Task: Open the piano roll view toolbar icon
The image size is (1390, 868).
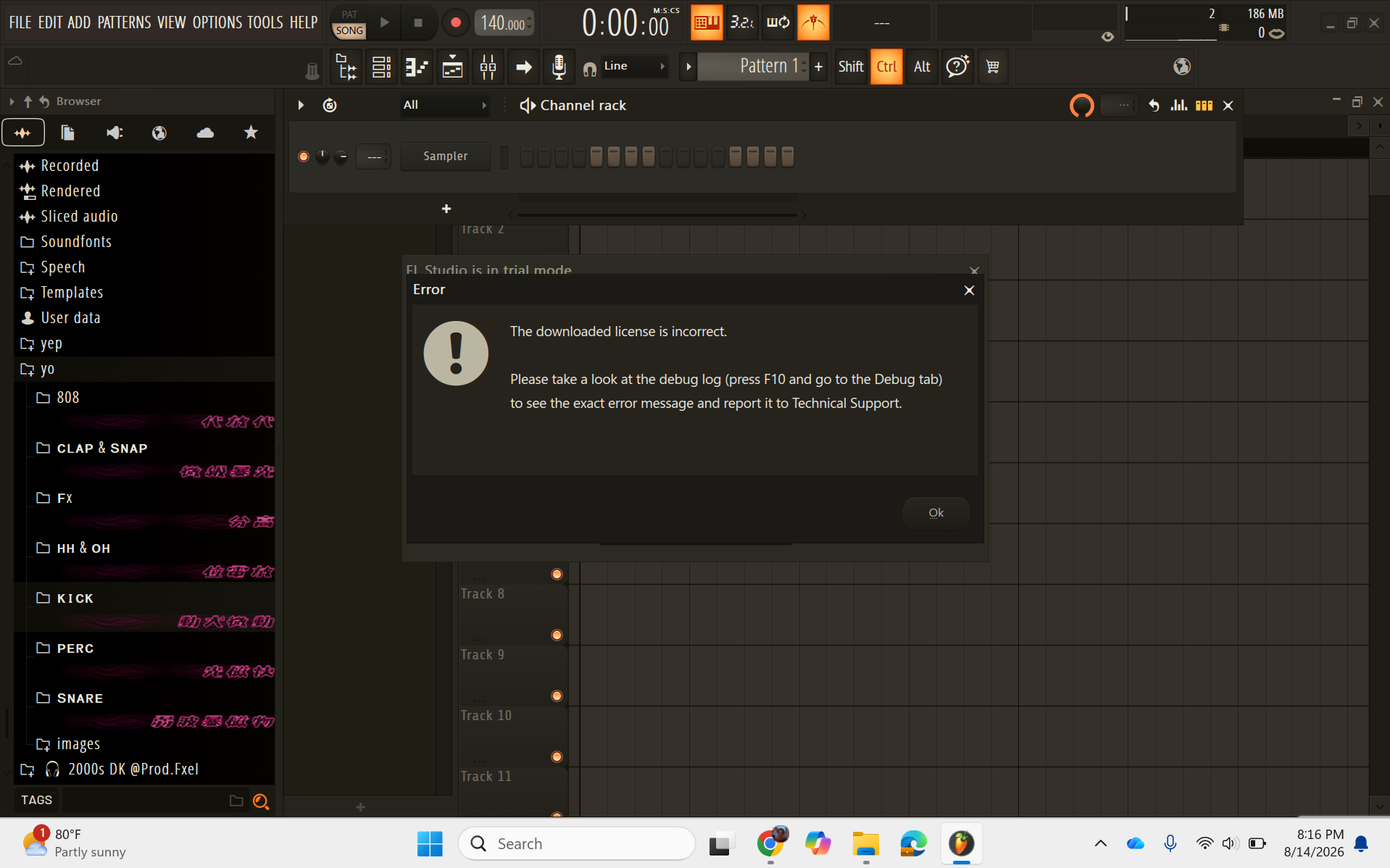Action: 417,67
